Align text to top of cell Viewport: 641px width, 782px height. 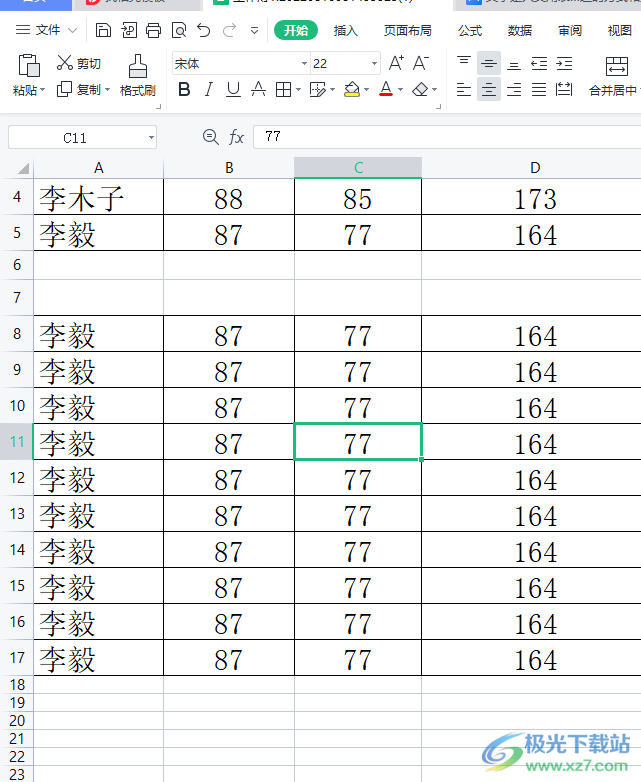pos(464,63)
